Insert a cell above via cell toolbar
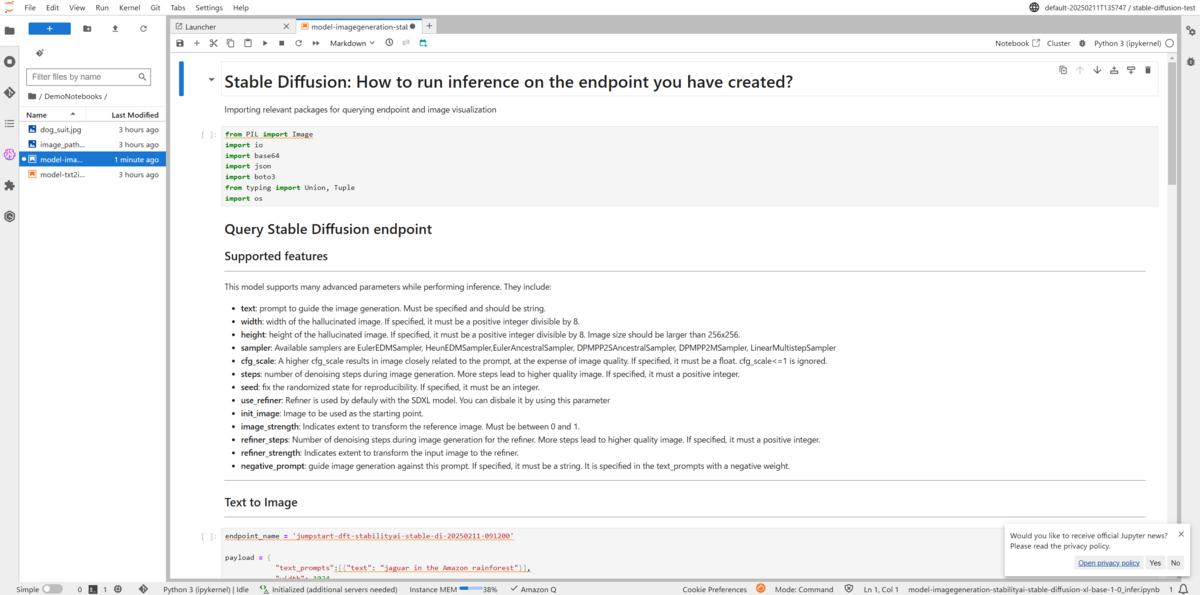The image size is (1200, 595). tap(1114, 70)
